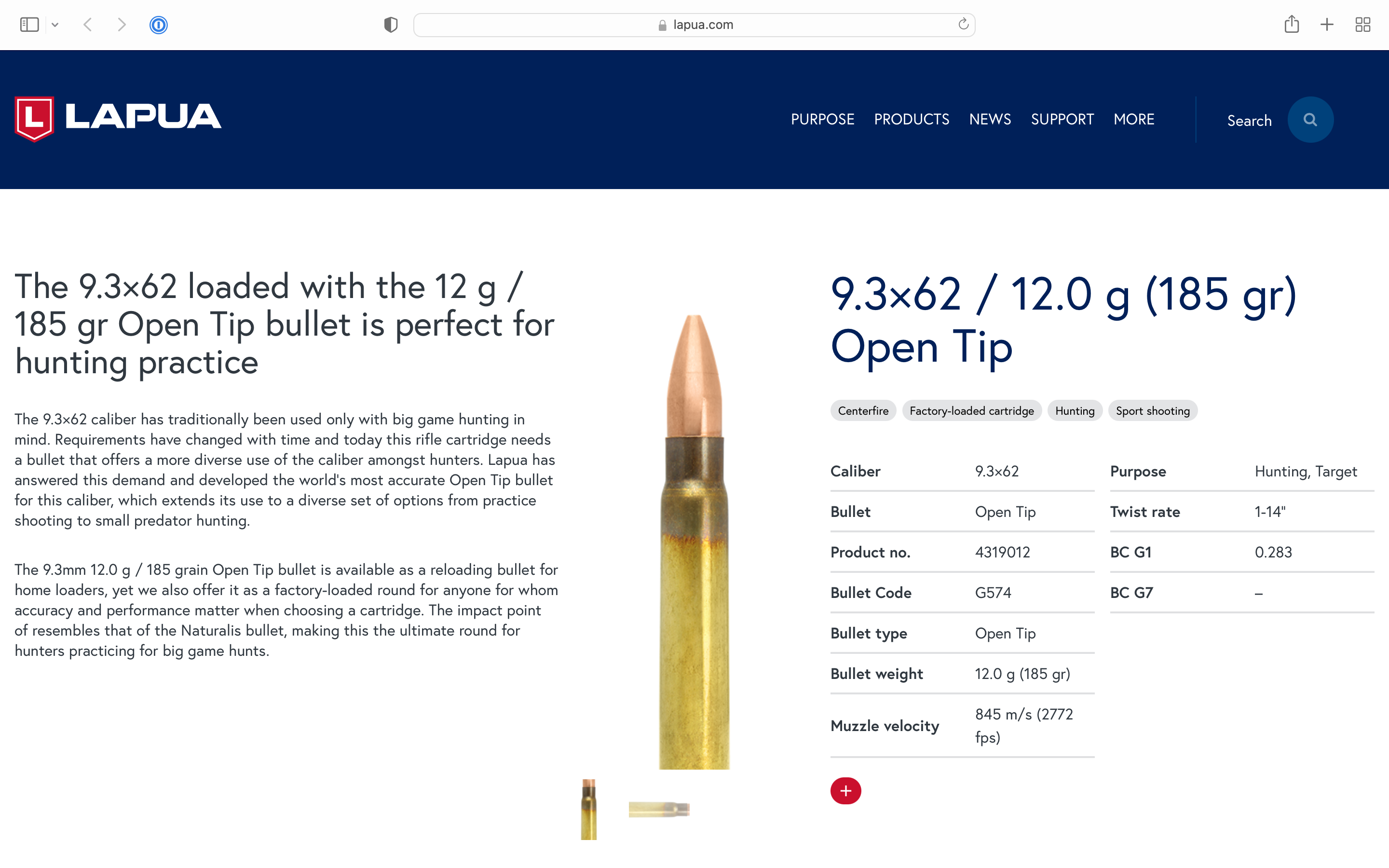The image size is (1389, 868).
Task: Open the 1Password extension icon
Action: pos(158,25)
